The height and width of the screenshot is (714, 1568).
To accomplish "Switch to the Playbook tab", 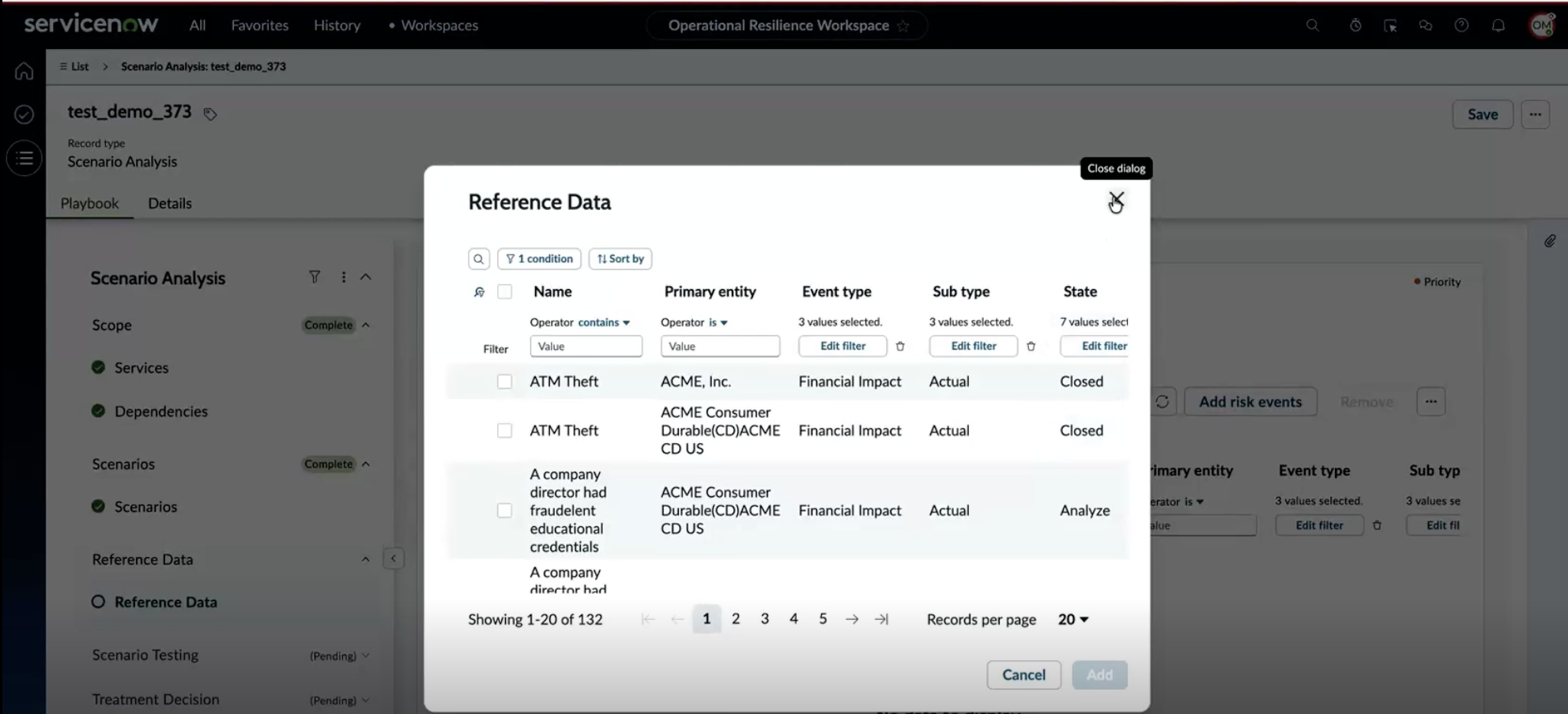I will click(89, 204).
